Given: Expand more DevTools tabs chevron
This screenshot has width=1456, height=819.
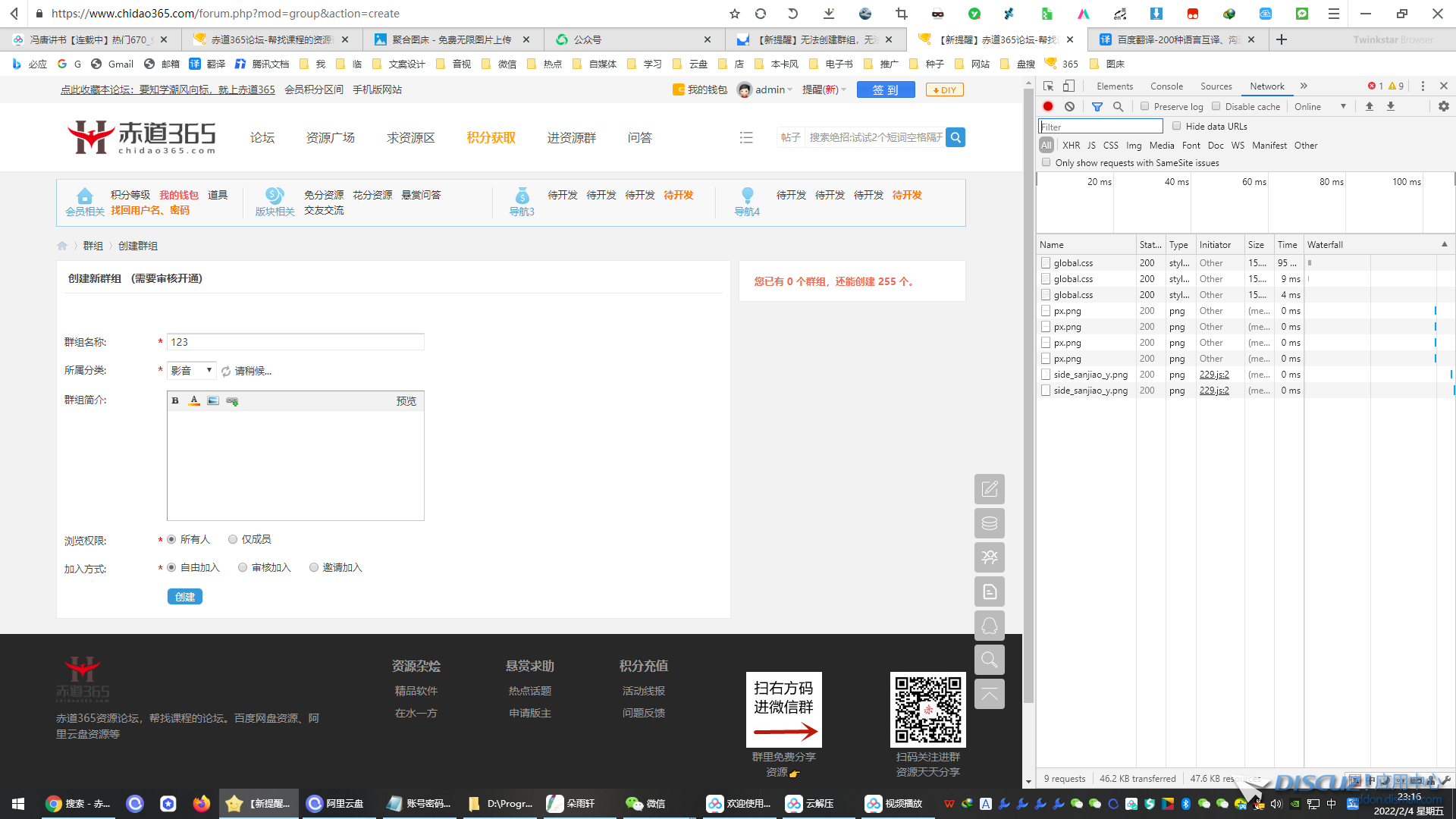Looking at the screenshot, I should tap(1304, 86).
